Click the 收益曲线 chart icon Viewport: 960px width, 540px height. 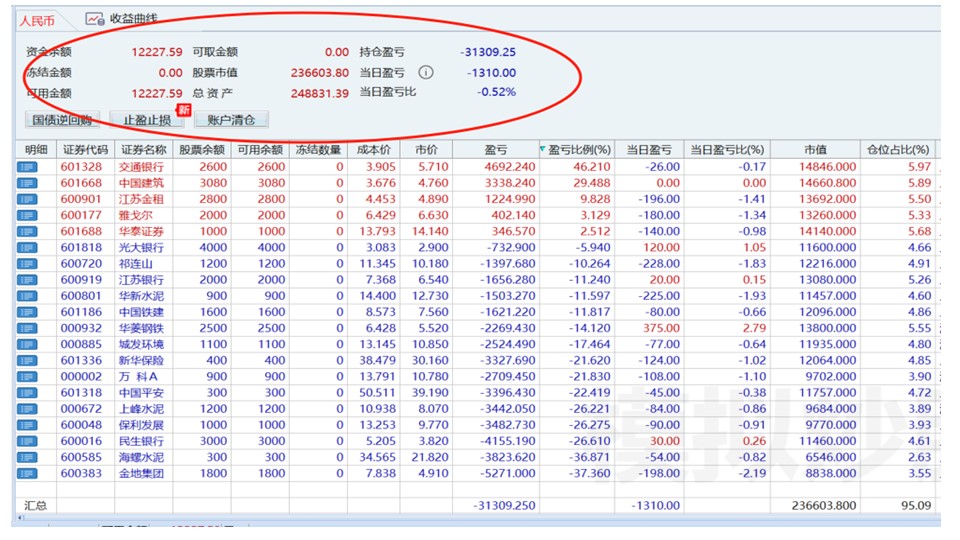click(95, 19)
